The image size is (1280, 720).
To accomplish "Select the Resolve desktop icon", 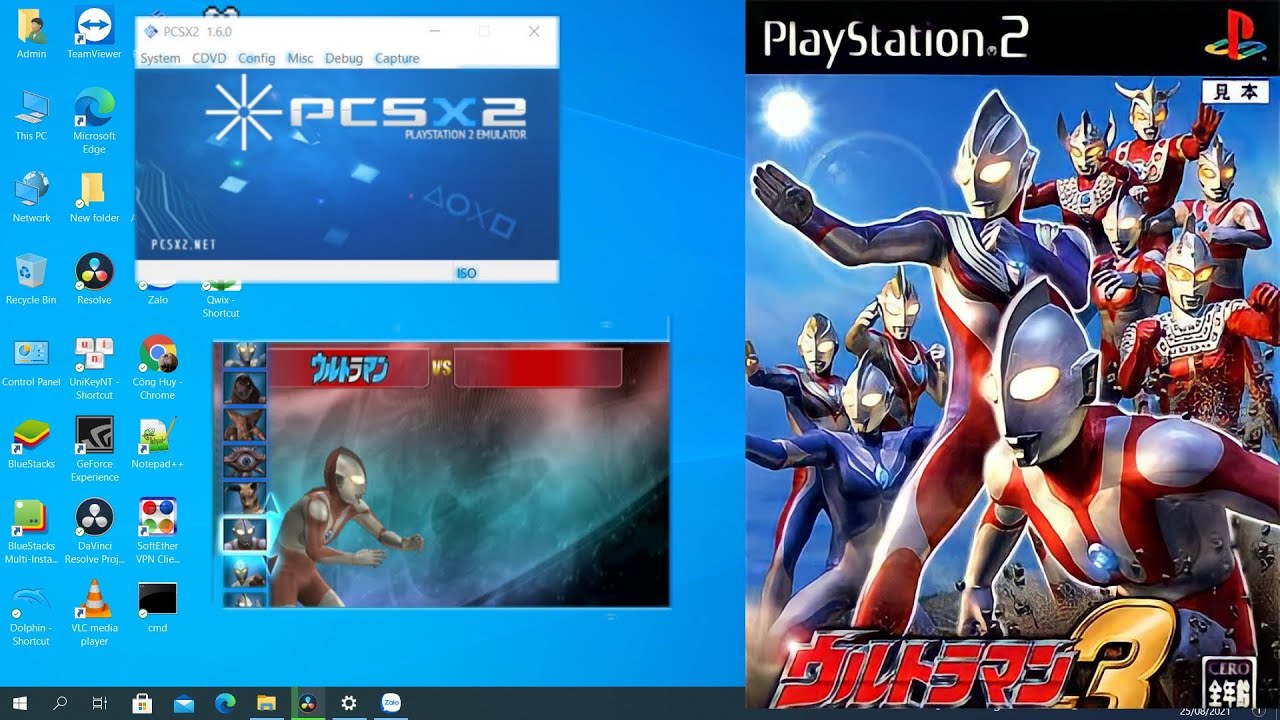I will click(x=94, y=279).
